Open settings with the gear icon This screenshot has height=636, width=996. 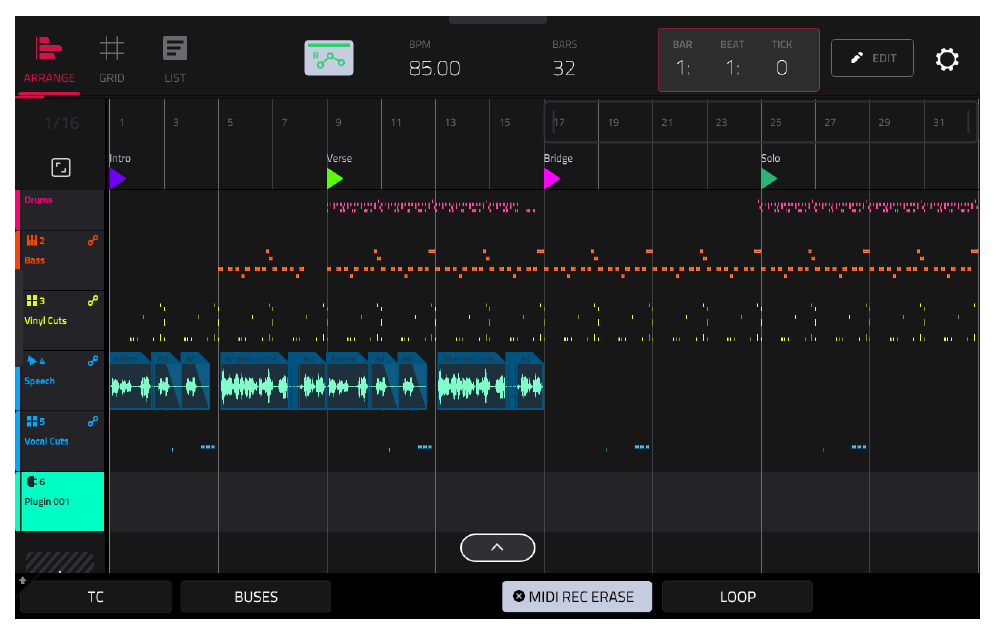pos(946,59)
